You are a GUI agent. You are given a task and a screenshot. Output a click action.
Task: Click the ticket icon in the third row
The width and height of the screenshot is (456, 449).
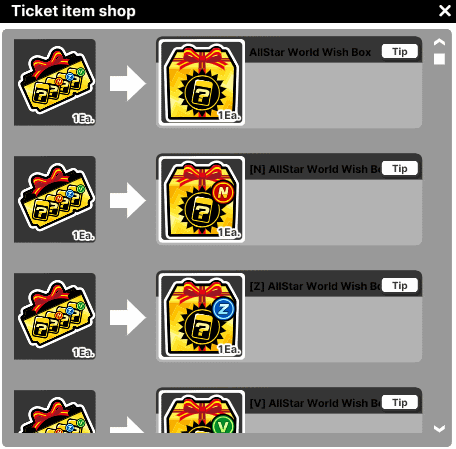(55, 316)
